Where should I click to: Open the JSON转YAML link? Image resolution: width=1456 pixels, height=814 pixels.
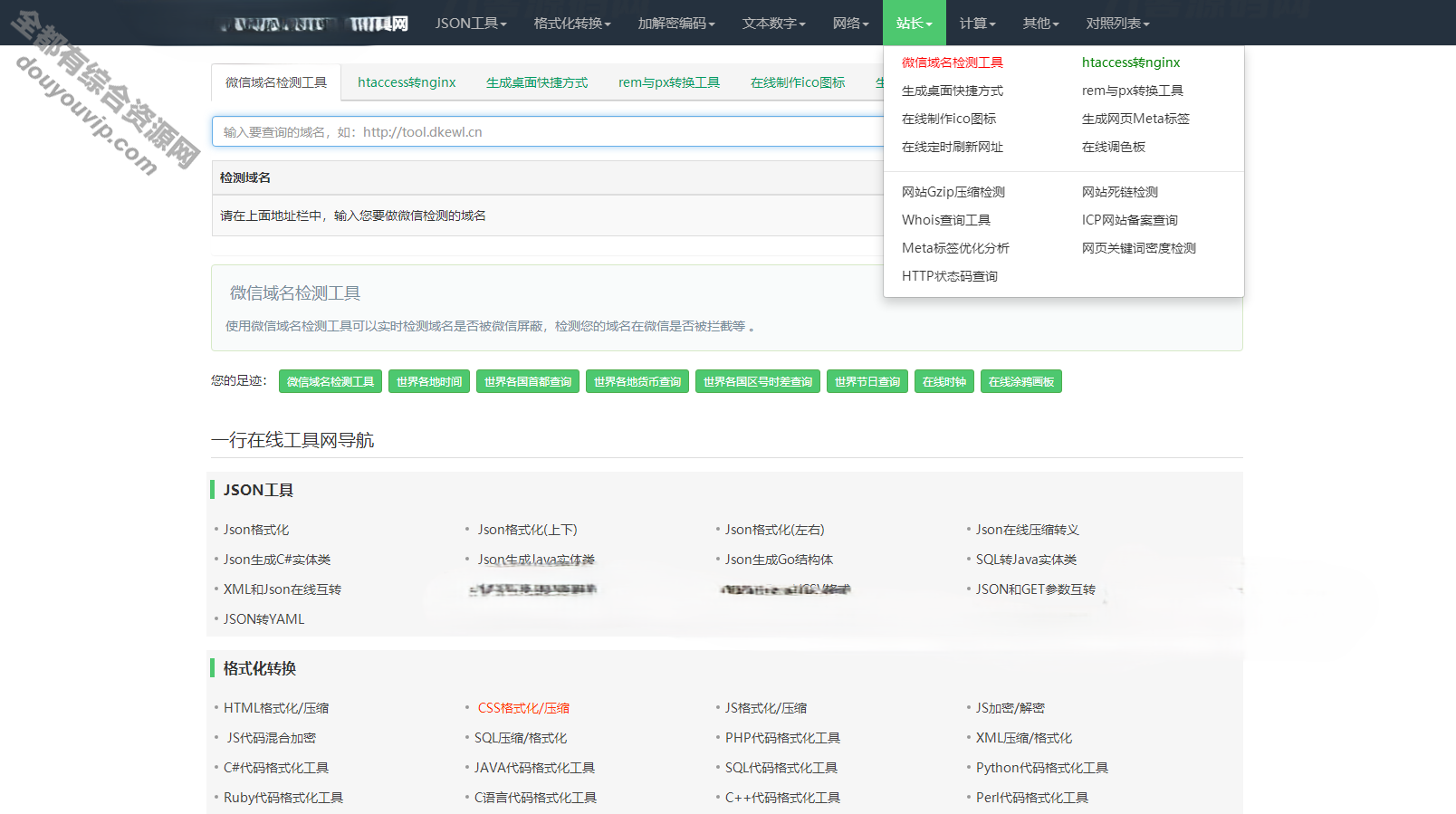264,619
